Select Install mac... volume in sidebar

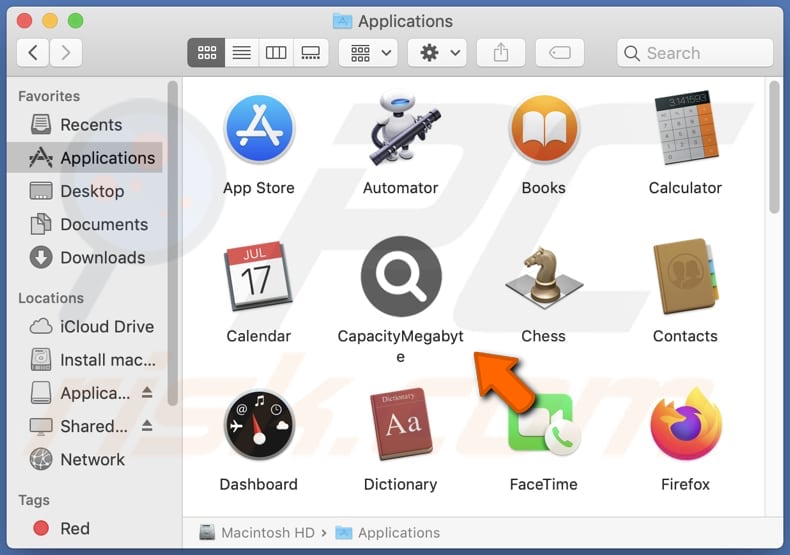tap(86, 360)
